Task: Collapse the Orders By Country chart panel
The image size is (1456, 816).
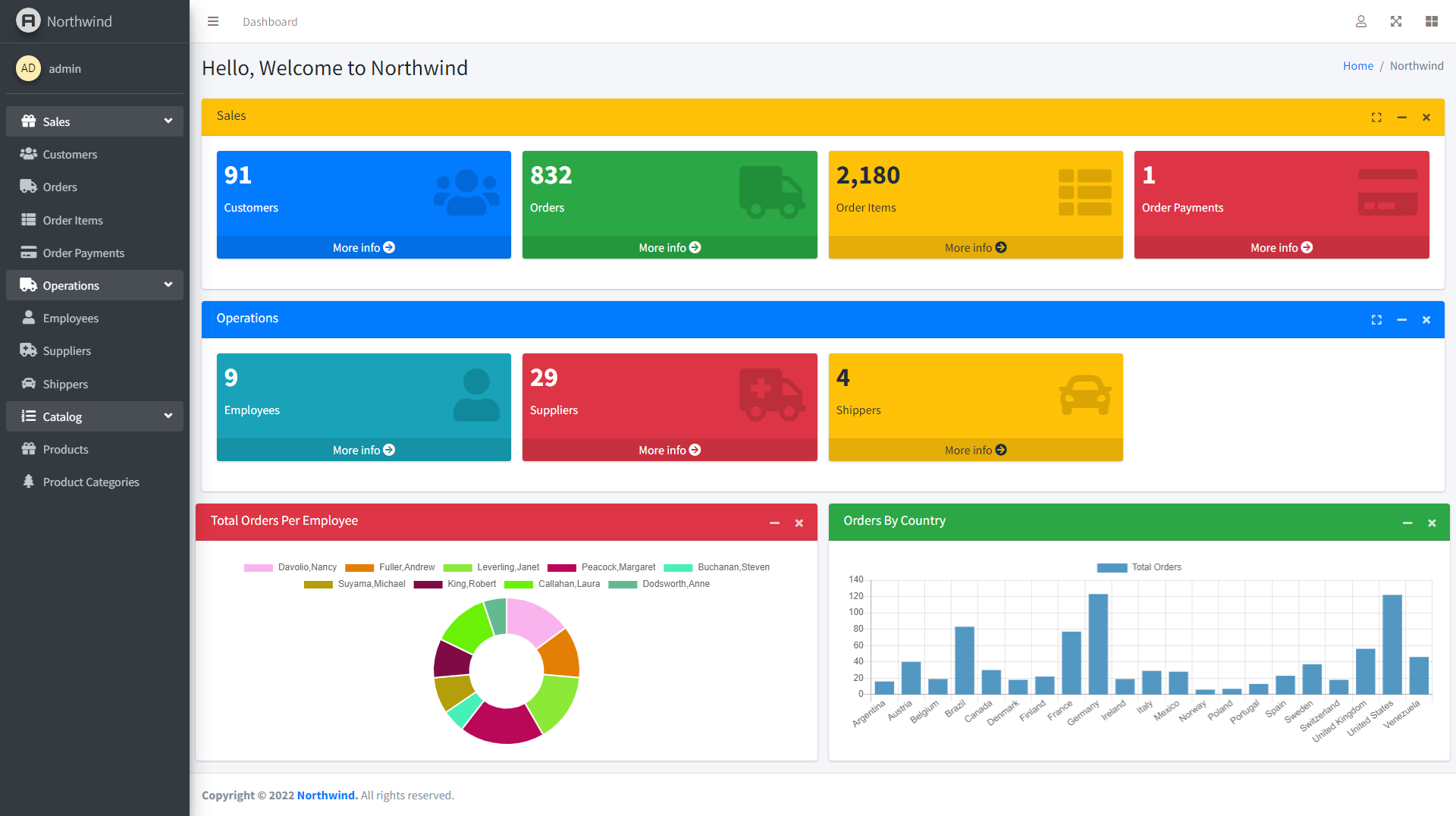Action: click(x=1407, y=523)
